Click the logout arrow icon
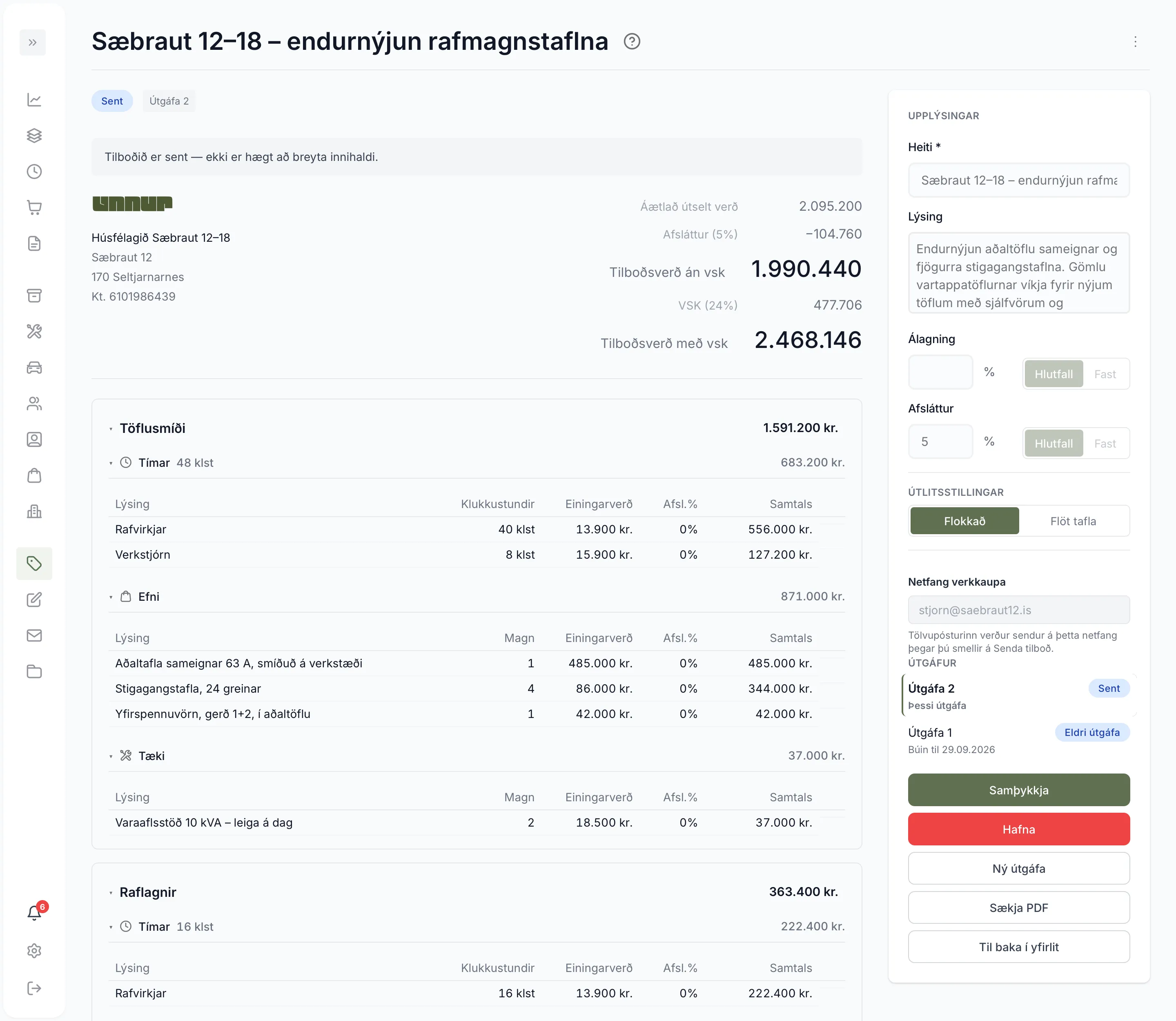This screenshot has width=1176, height=1021. tap(34, 988)
